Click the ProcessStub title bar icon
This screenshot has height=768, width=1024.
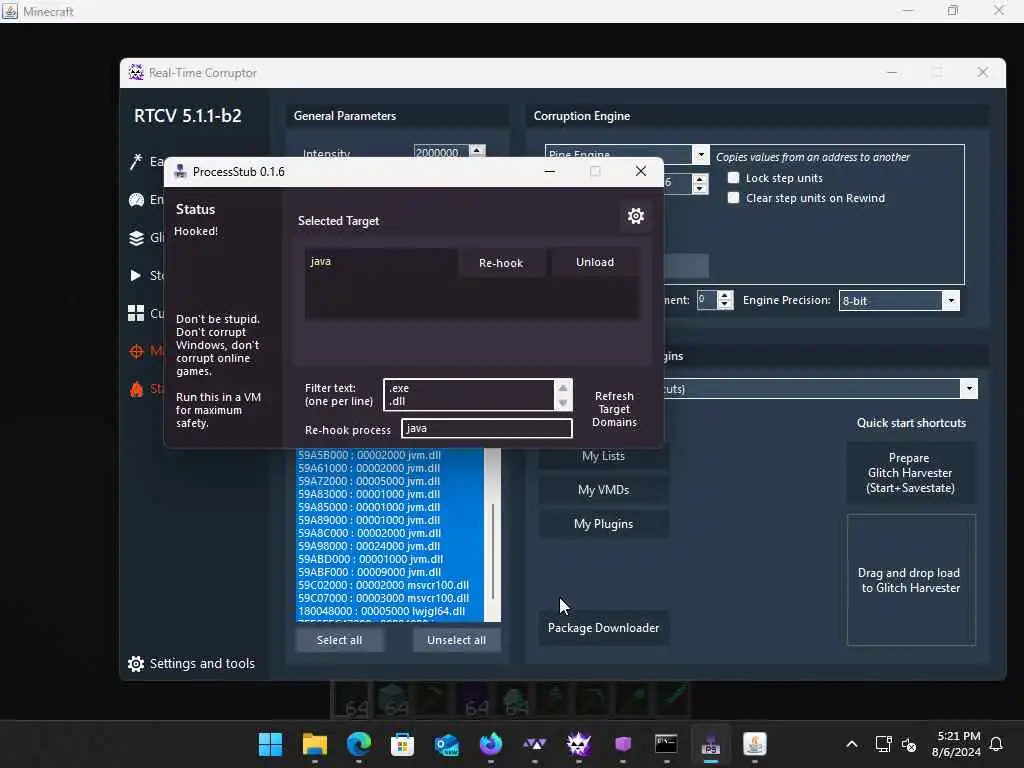180,172
